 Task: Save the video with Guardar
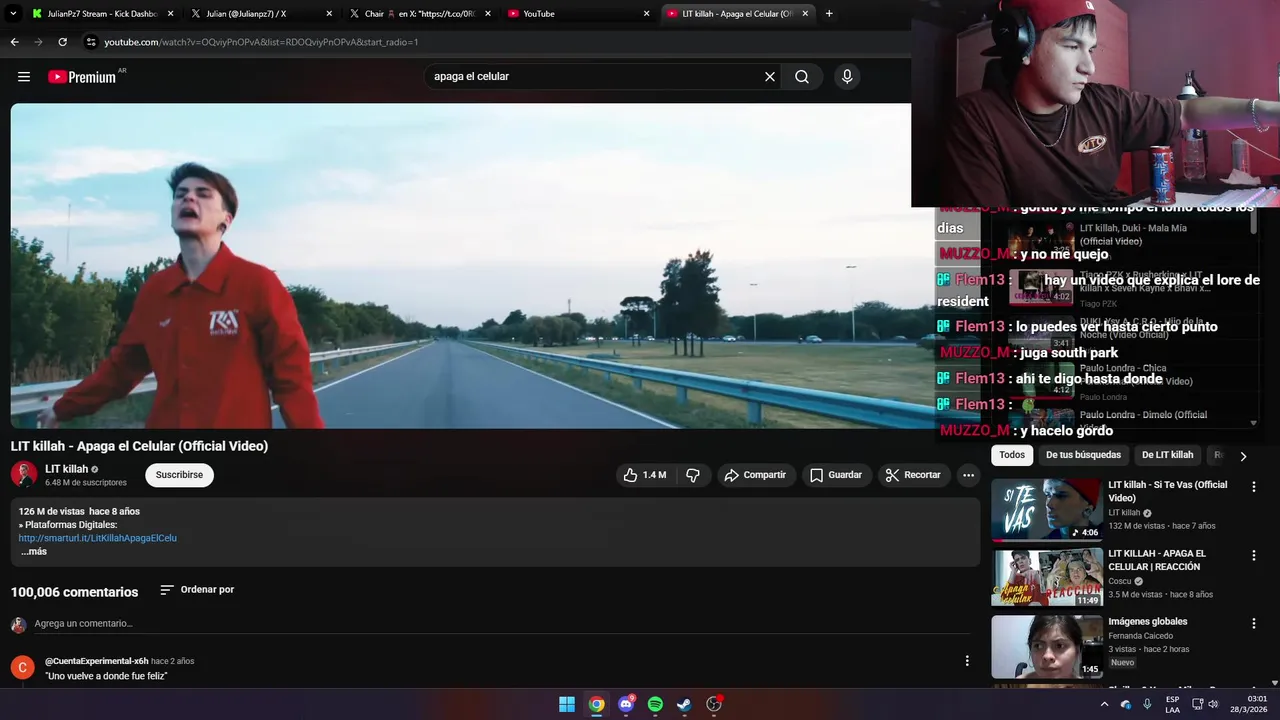[836, 475]
